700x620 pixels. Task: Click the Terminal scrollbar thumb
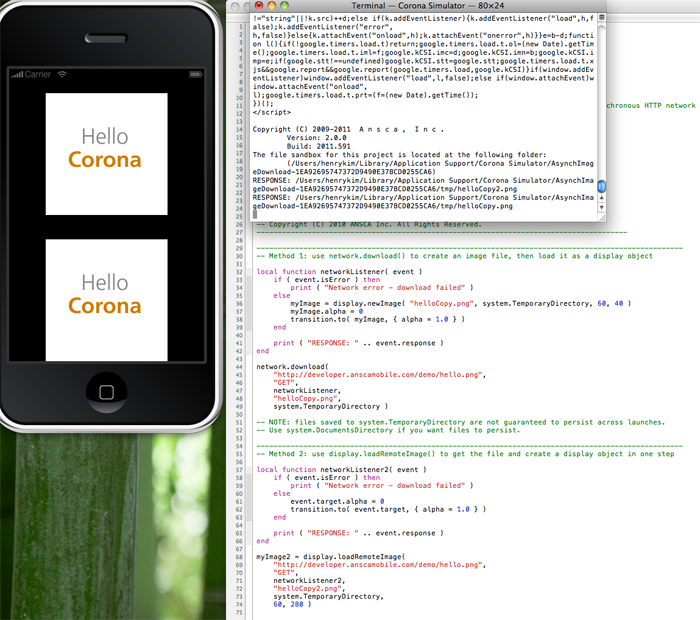click(601, 186)
